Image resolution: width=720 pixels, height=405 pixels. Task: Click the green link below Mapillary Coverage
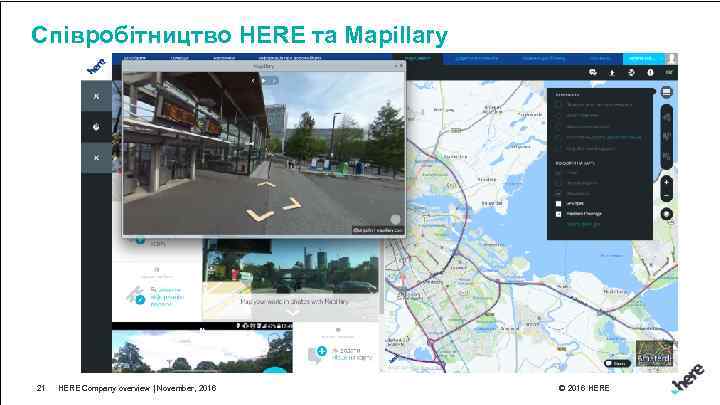[583, 224]
